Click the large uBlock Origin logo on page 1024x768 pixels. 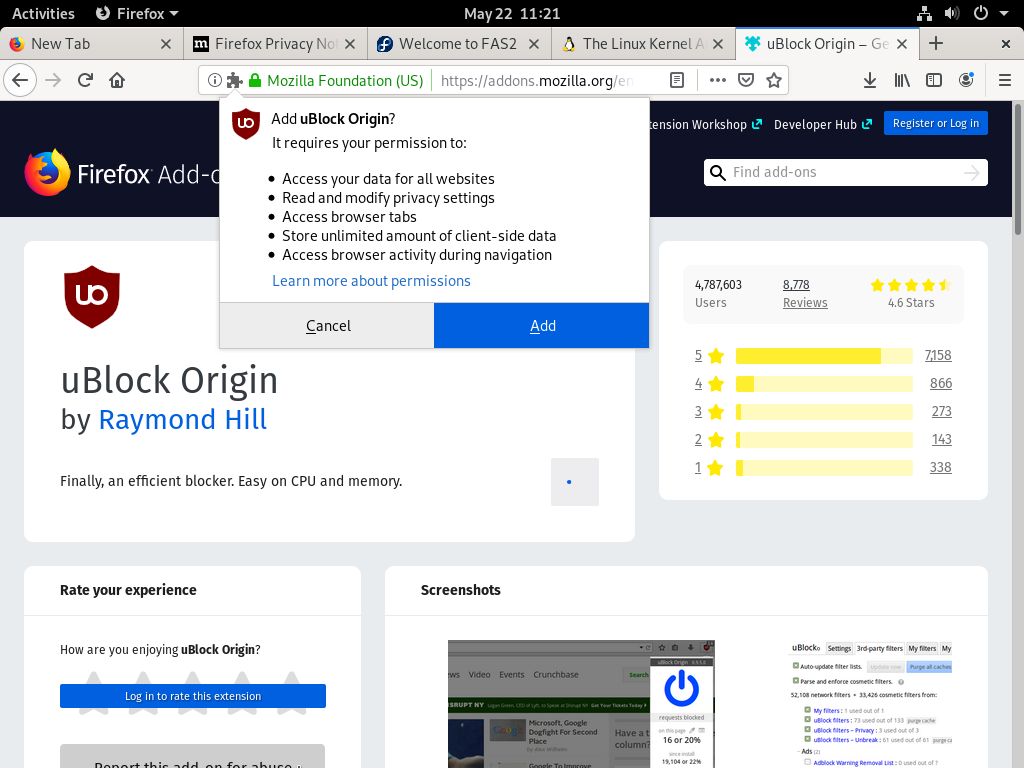pos(92,296)
